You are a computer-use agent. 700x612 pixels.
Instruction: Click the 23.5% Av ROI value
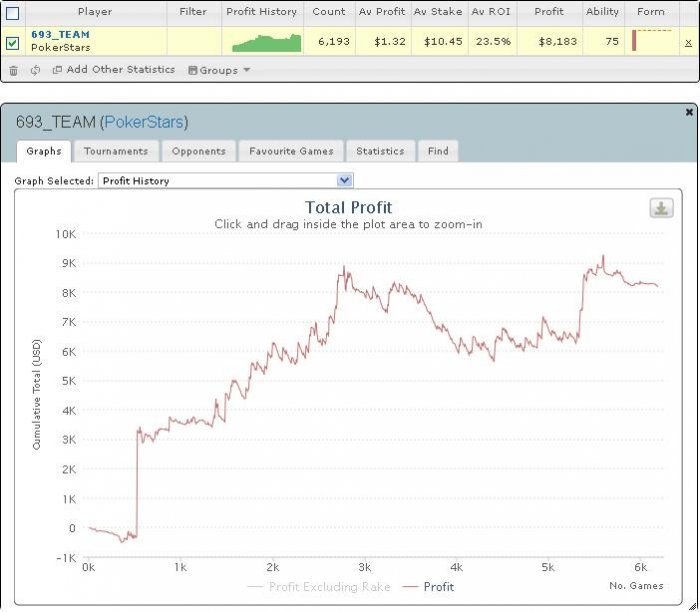coord(493,42)
